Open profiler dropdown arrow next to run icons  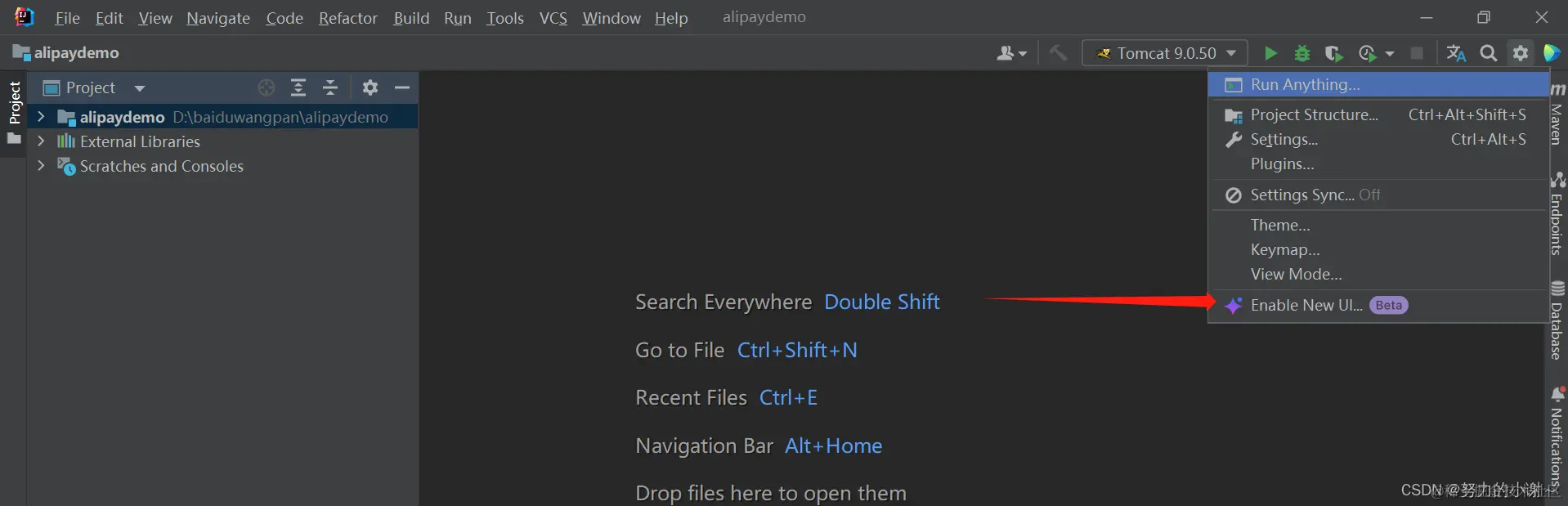[x=1390, y=54]
